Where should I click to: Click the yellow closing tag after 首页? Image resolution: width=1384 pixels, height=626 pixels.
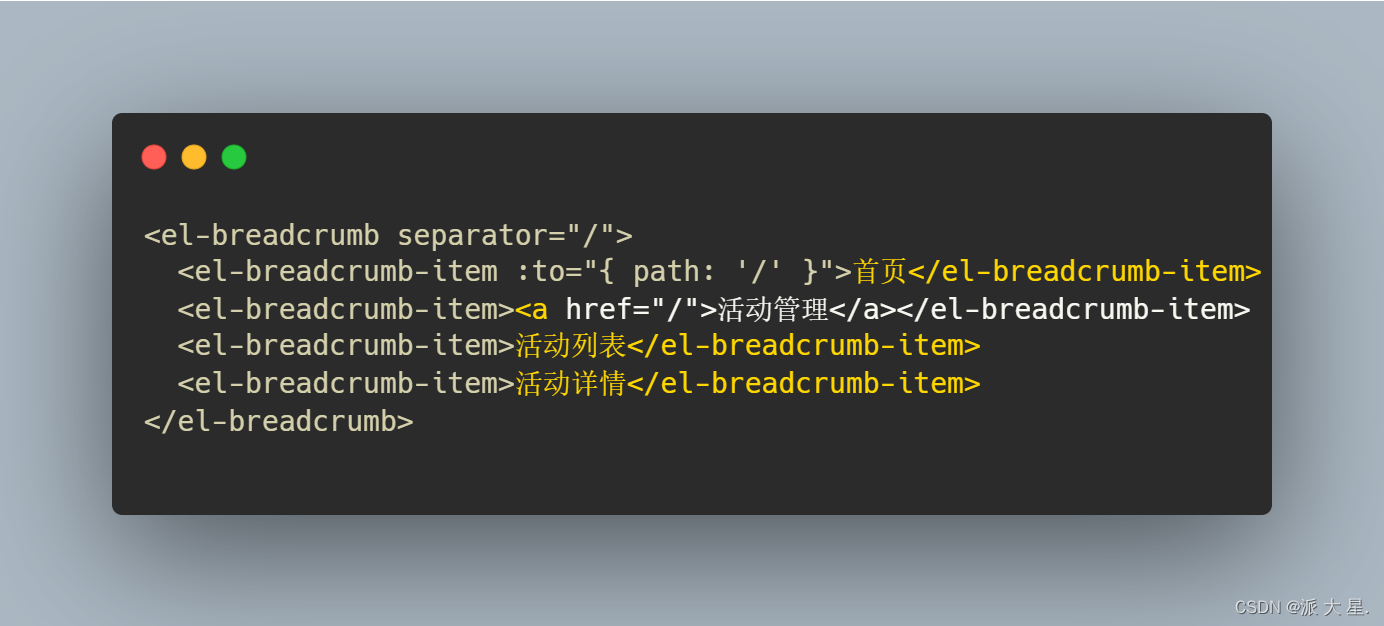point(1084,272)
